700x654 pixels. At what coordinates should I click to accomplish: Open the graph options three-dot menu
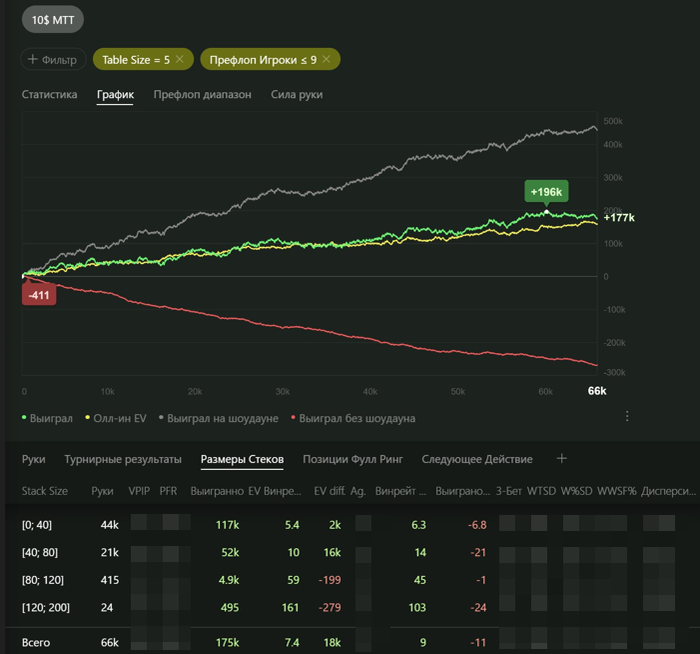point(627,416)
